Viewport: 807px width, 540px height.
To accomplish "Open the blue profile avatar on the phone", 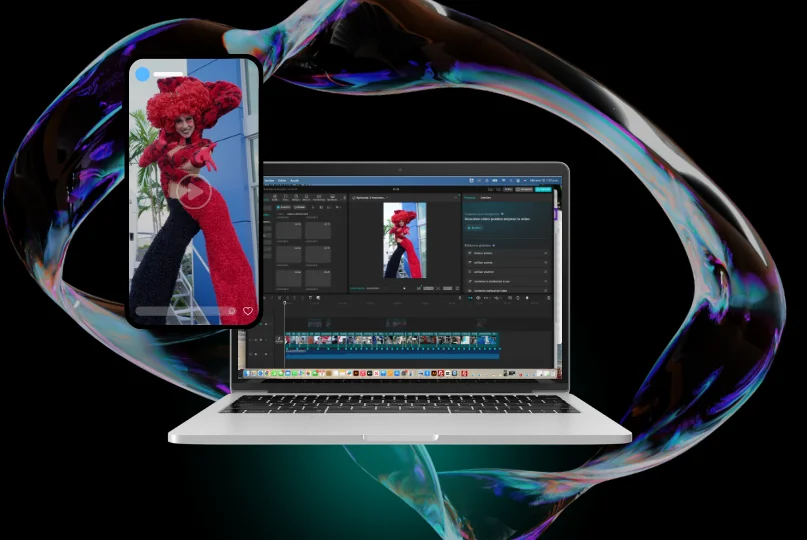I will point(143,74).
